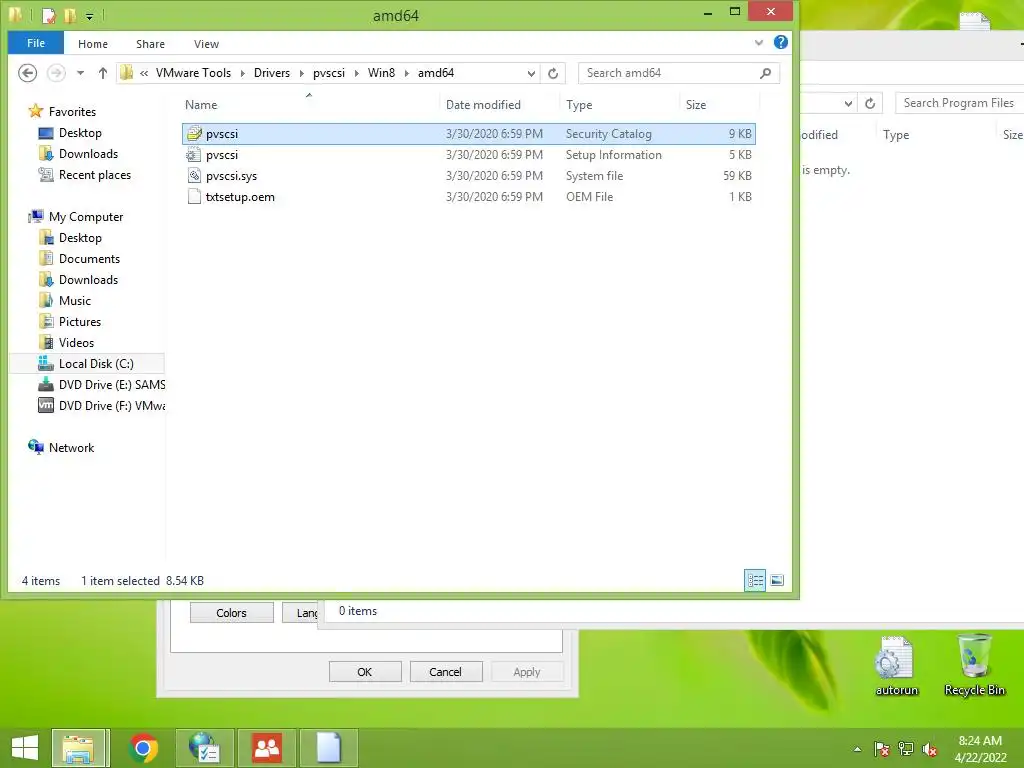Screen dimensions: 1024x768
Task: Refresh the amd64 folder view
Action: coord(553,73)
